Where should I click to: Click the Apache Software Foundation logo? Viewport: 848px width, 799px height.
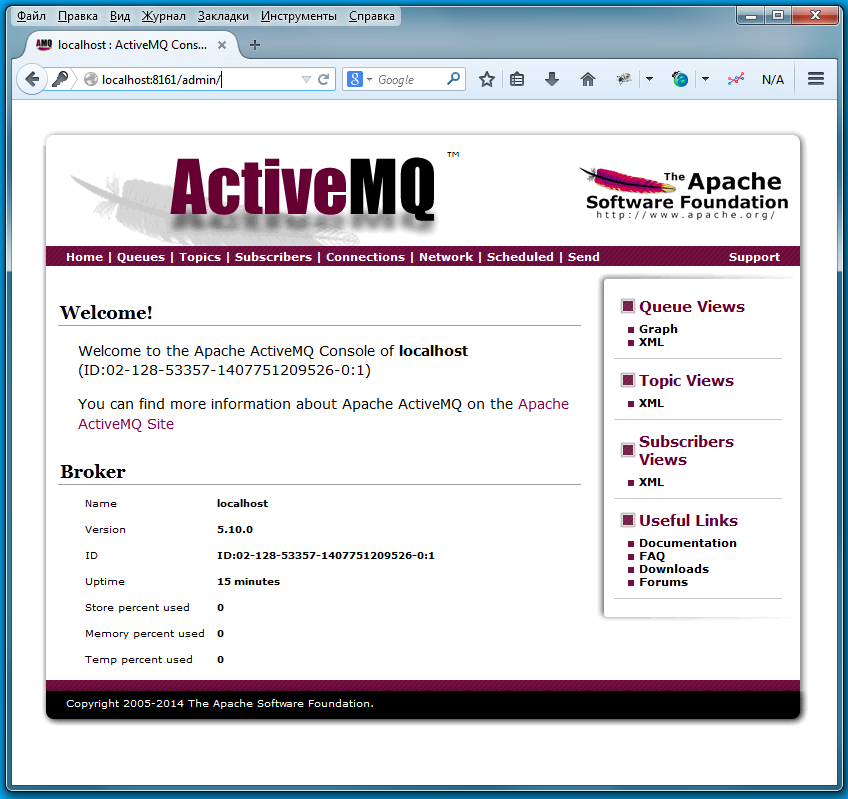(x=686, y=193)
